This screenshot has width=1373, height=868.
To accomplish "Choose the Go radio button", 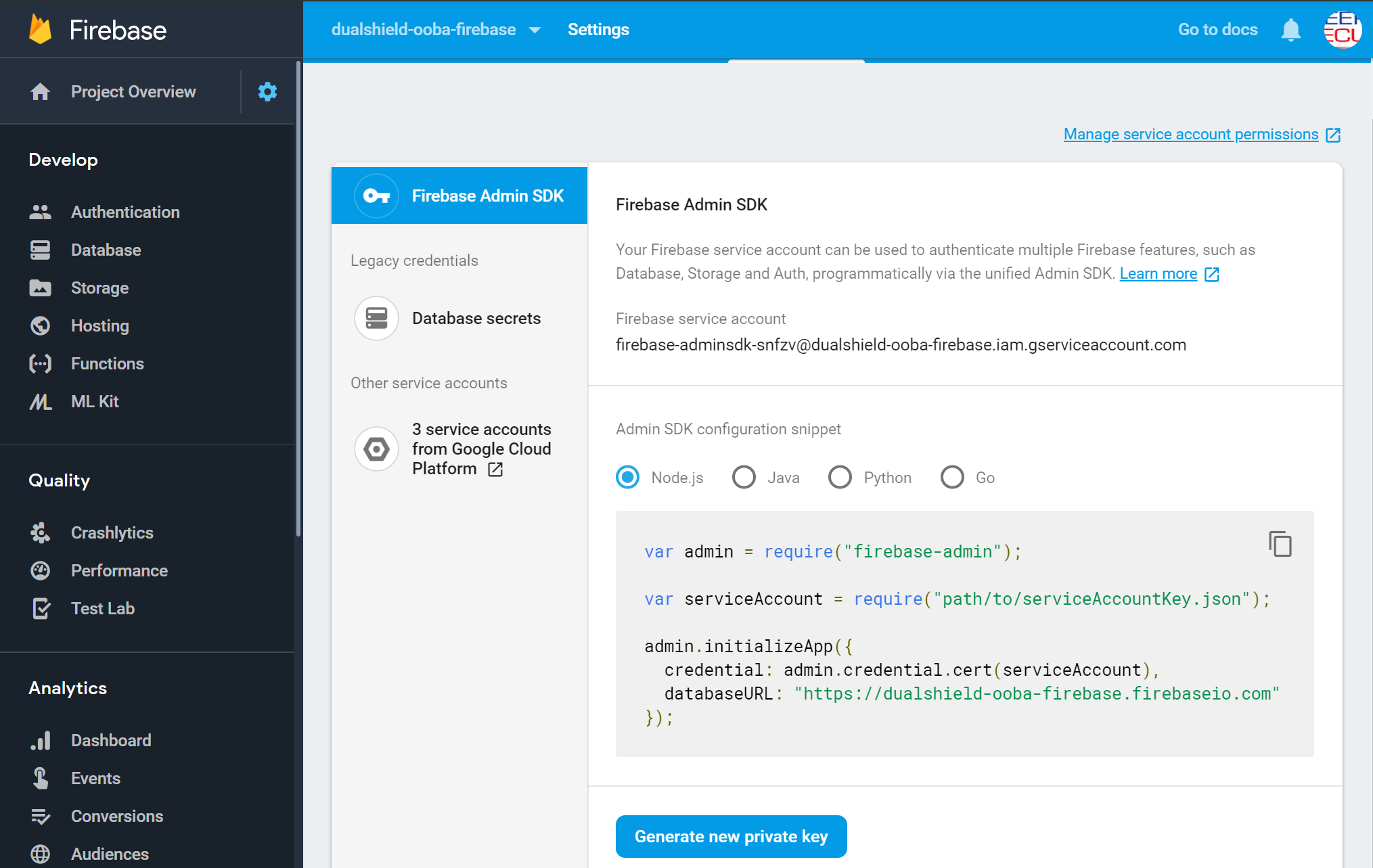I will (952, 477).
